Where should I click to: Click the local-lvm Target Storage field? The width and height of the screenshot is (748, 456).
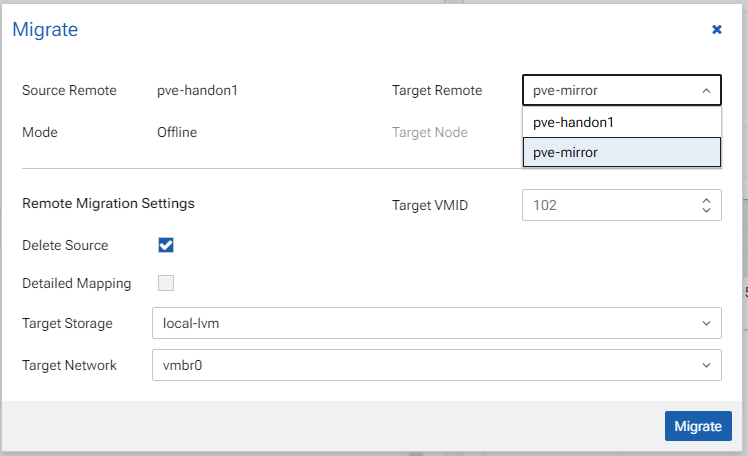420,323
